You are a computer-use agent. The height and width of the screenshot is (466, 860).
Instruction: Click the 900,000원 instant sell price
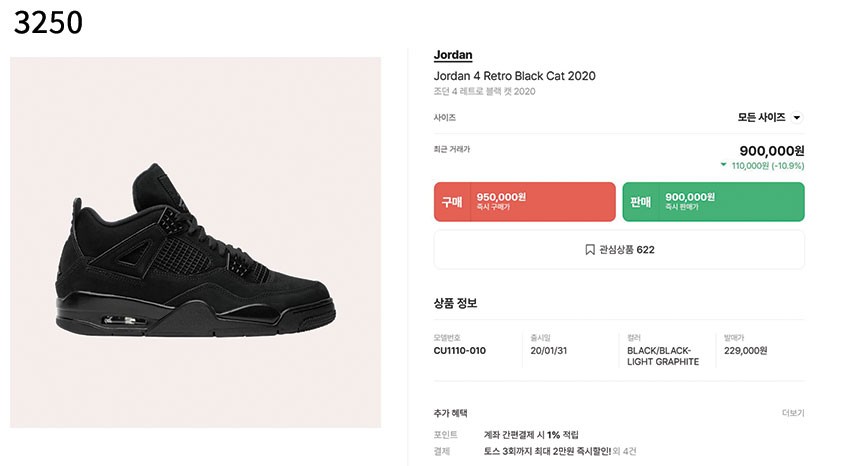point(689,197)
